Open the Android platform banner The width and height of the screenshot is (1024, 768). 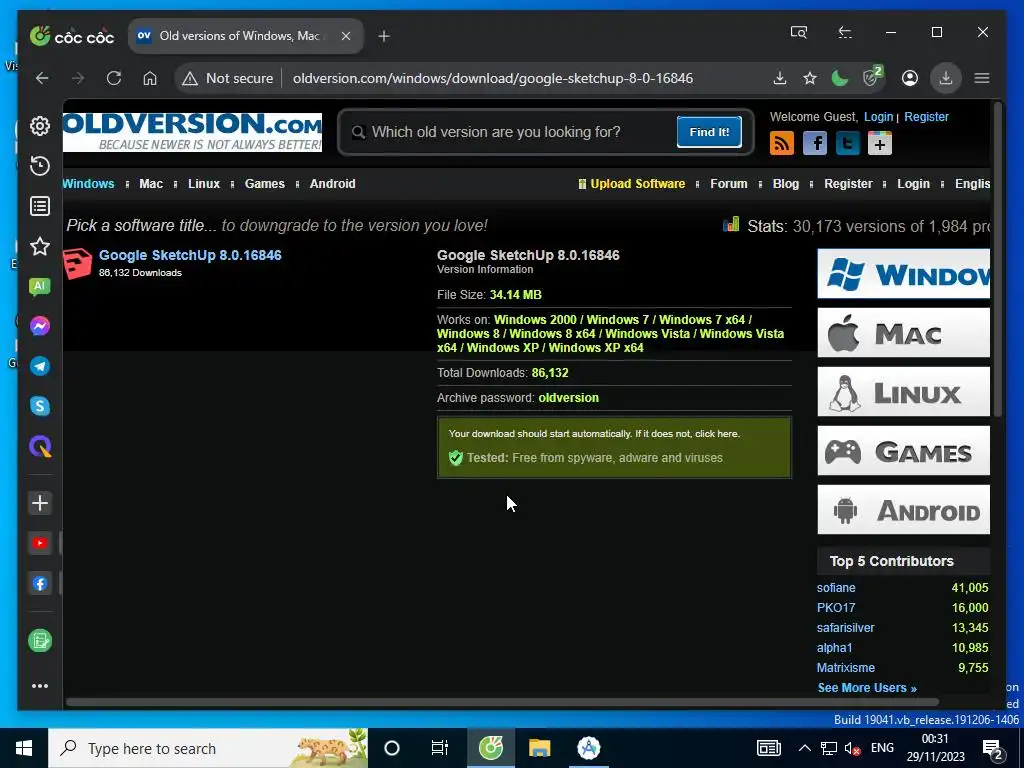[903, 509]
